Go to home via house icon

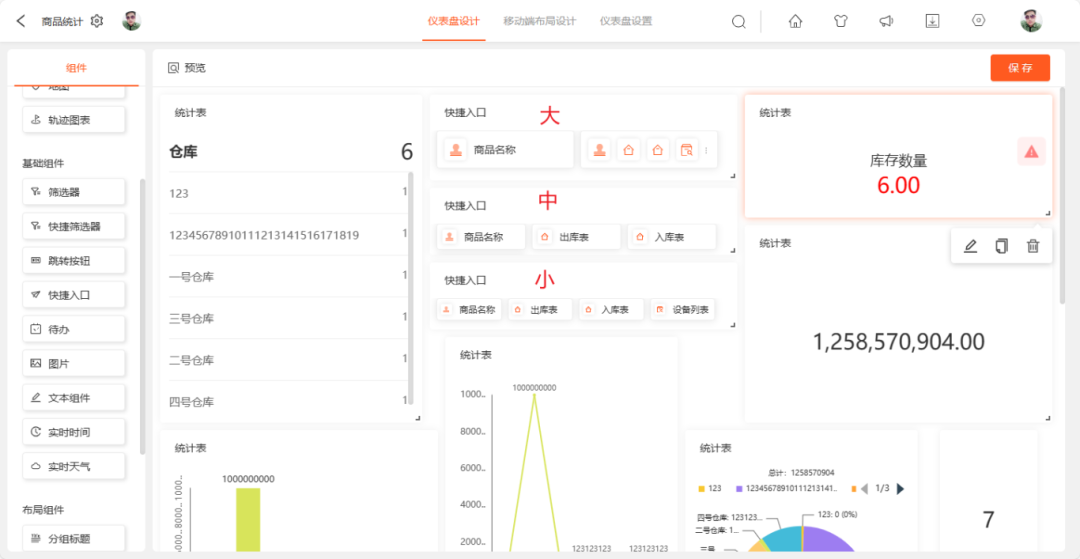(795, 21)
